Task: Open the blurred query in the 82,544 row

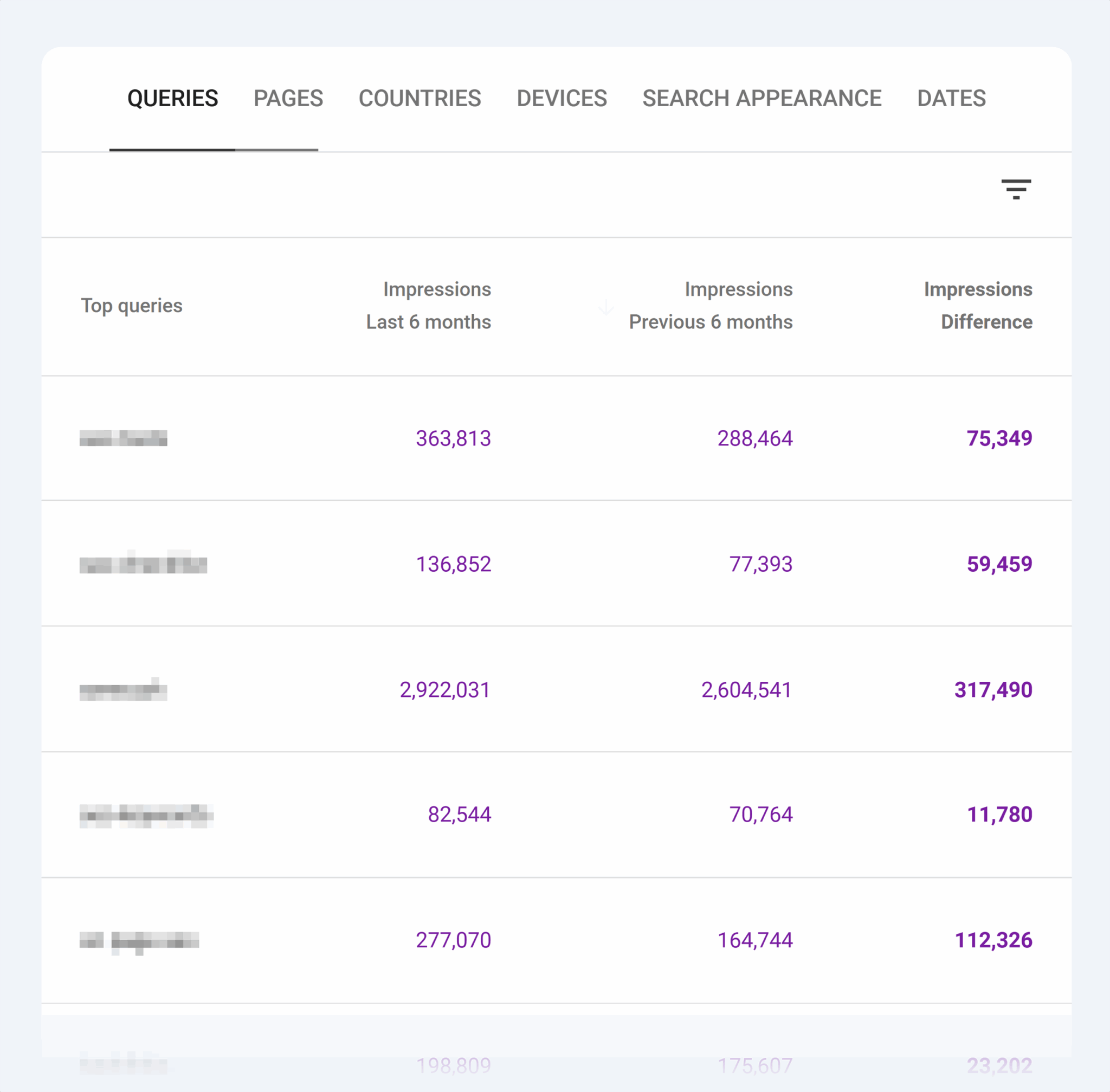Action: [x=146, y=816]
